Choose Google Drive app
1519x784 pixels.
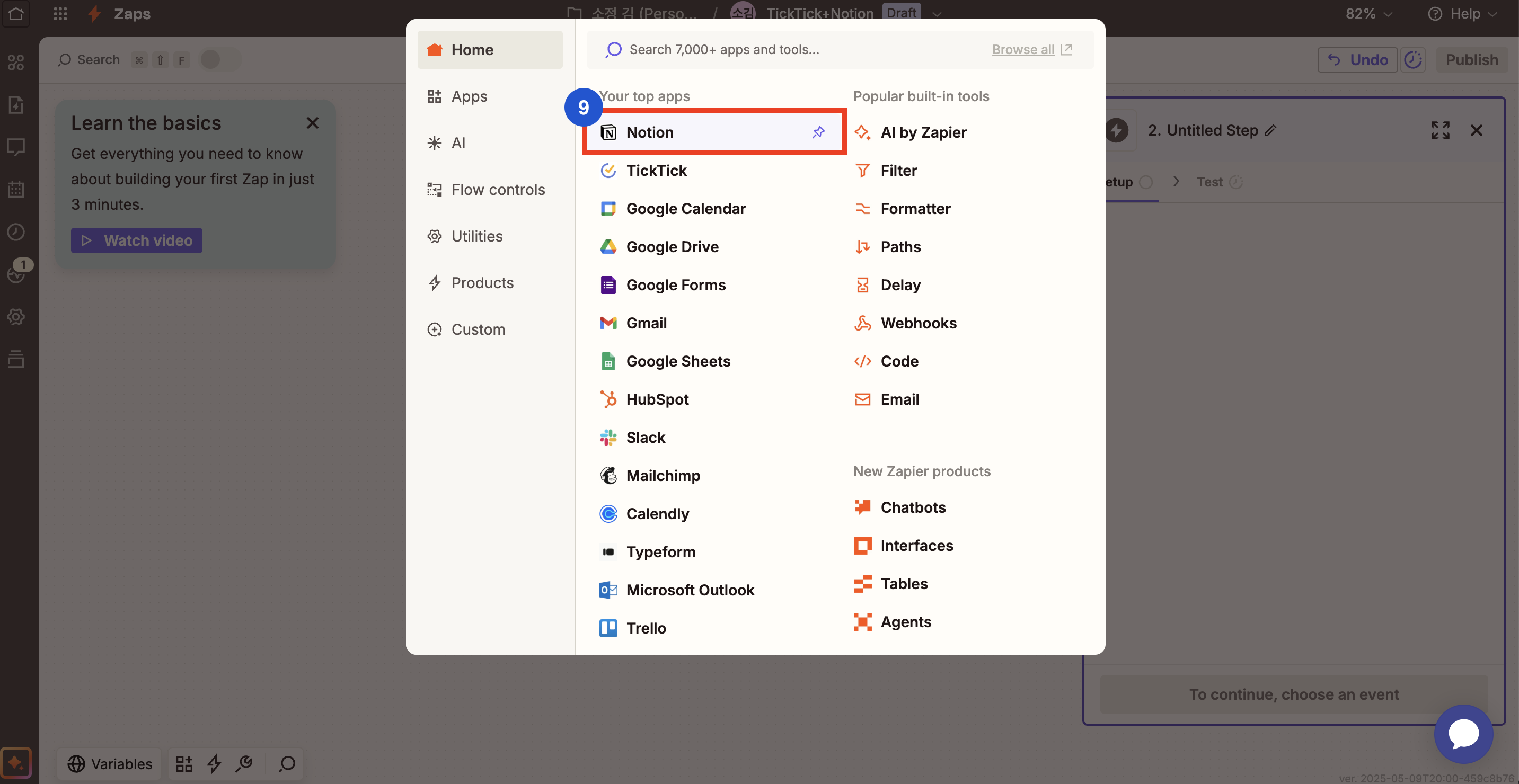tap(713, 246)
